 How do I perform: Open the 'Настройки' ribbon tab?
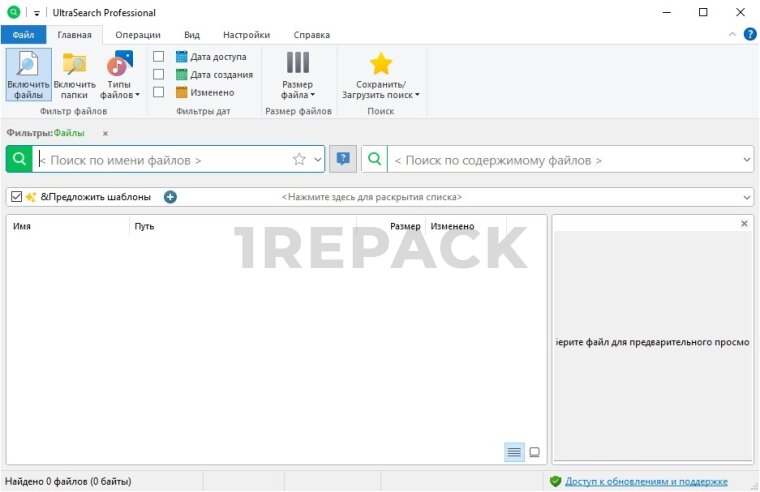pyautogui.click(x=246, y=35)
